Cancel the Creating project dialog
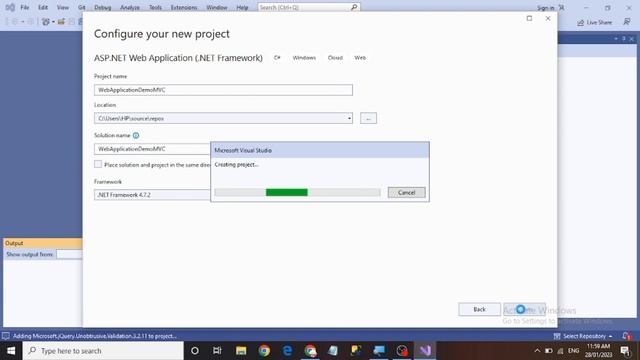The image size is (640, 360). pyautogui.click(x=407, y=192)
